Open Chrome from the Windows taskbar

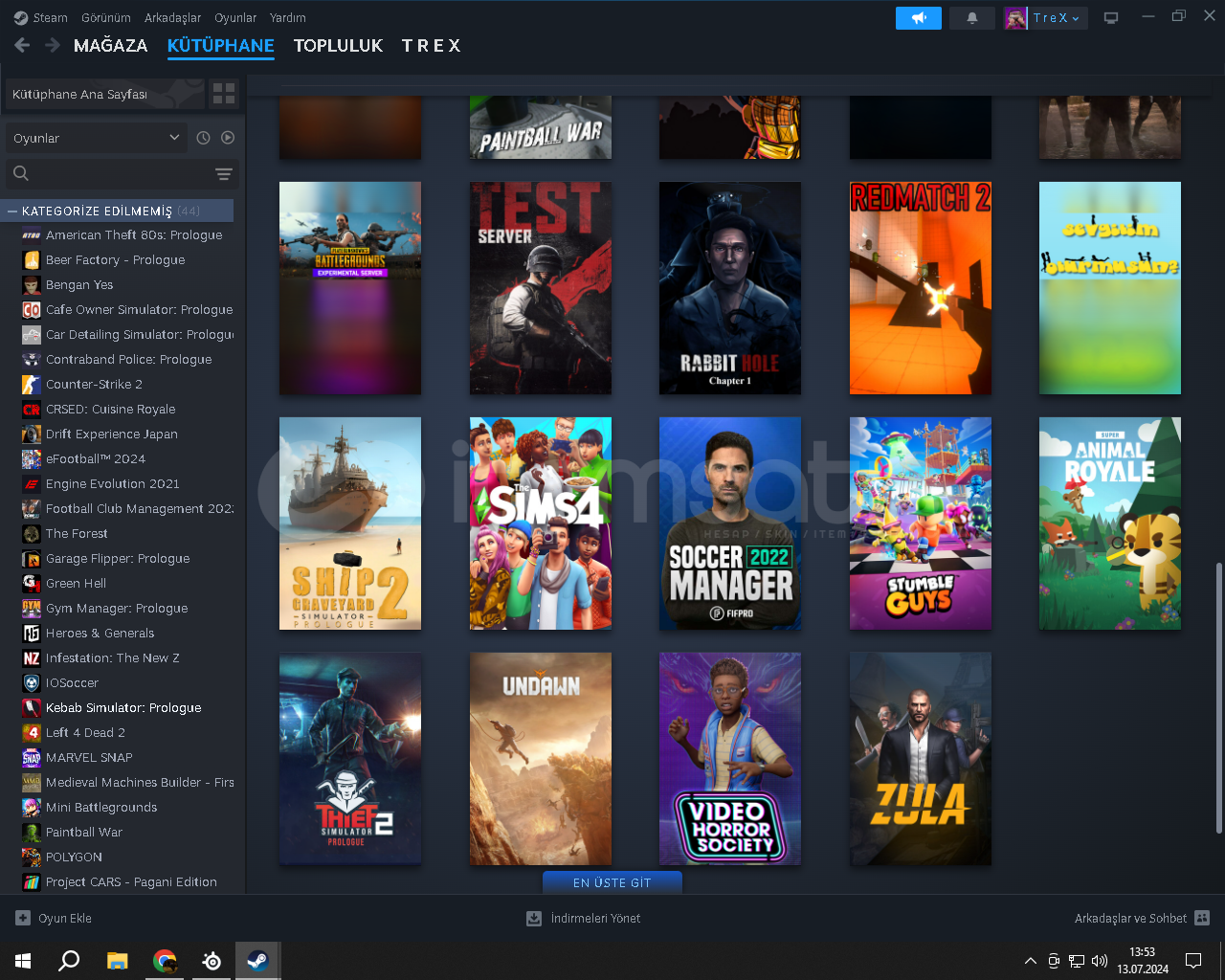tap(165, 961)
